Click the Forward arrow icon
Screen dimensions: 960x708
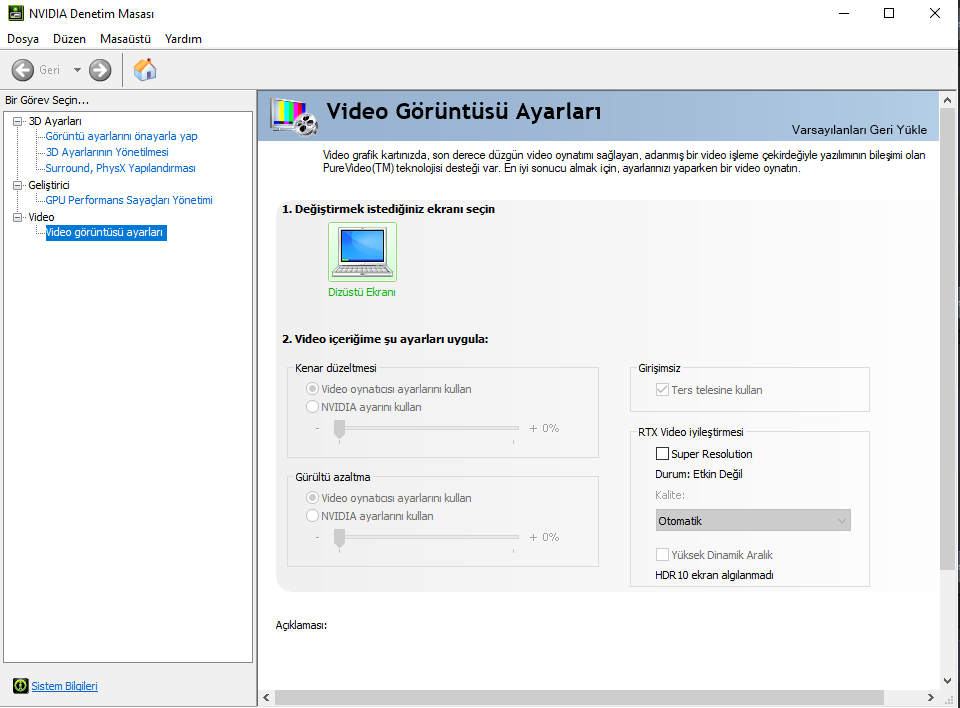tap(100, 70)
